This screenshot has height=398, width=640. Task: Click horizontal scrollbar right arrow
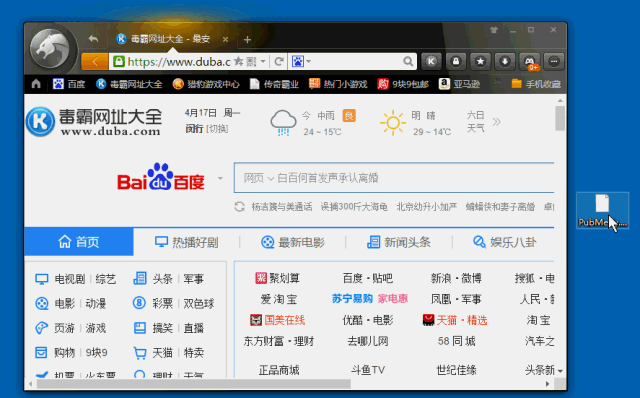tap(547, 384)
